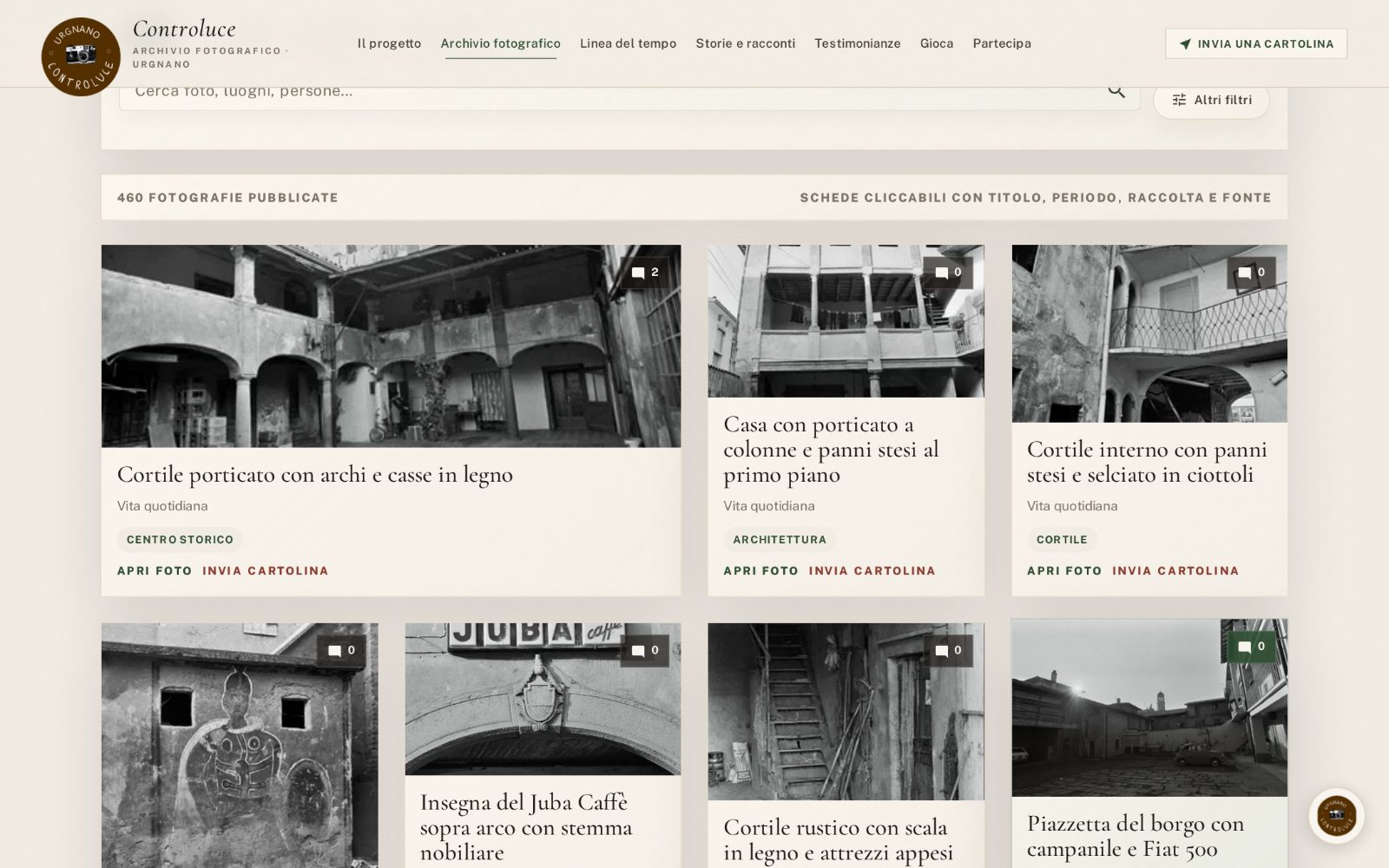The height and width of the screenshot is (868, 1389).
Task: Click title Cortile interno con panni stesi
Action: coord(1147,462)
